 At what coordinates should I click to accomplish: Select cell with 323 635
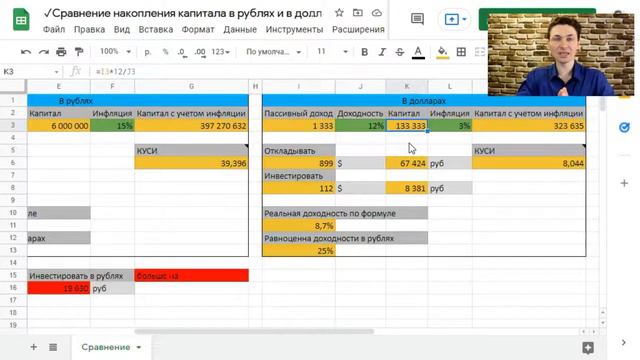tap(529, 126)
